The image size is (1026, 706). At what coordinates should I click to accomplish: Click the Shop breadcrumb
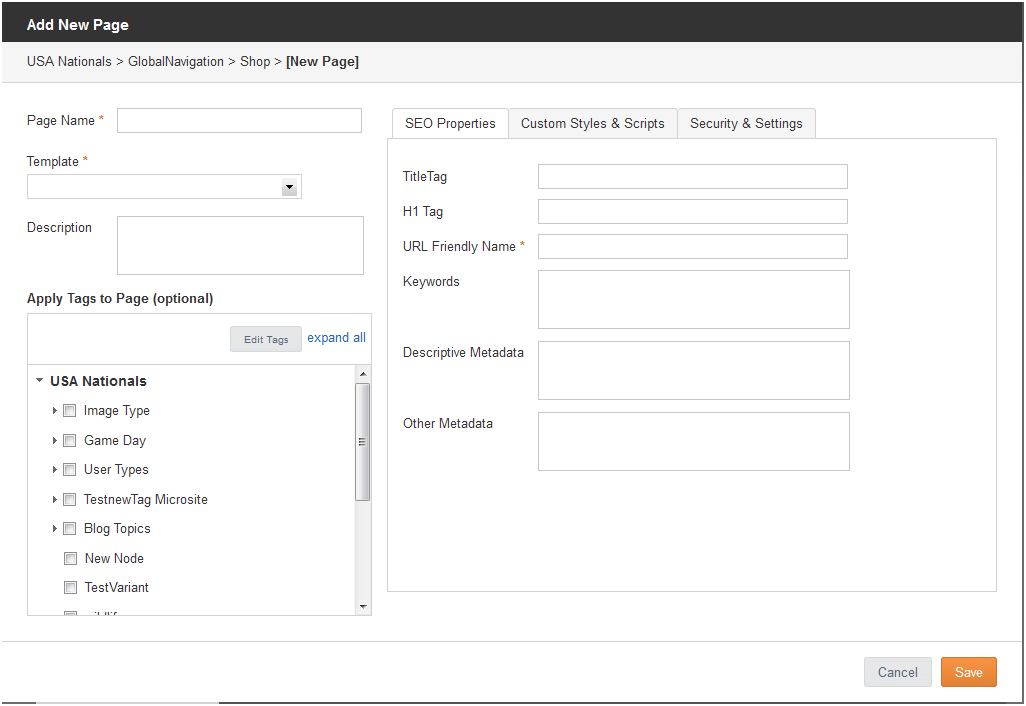point(255,62)
